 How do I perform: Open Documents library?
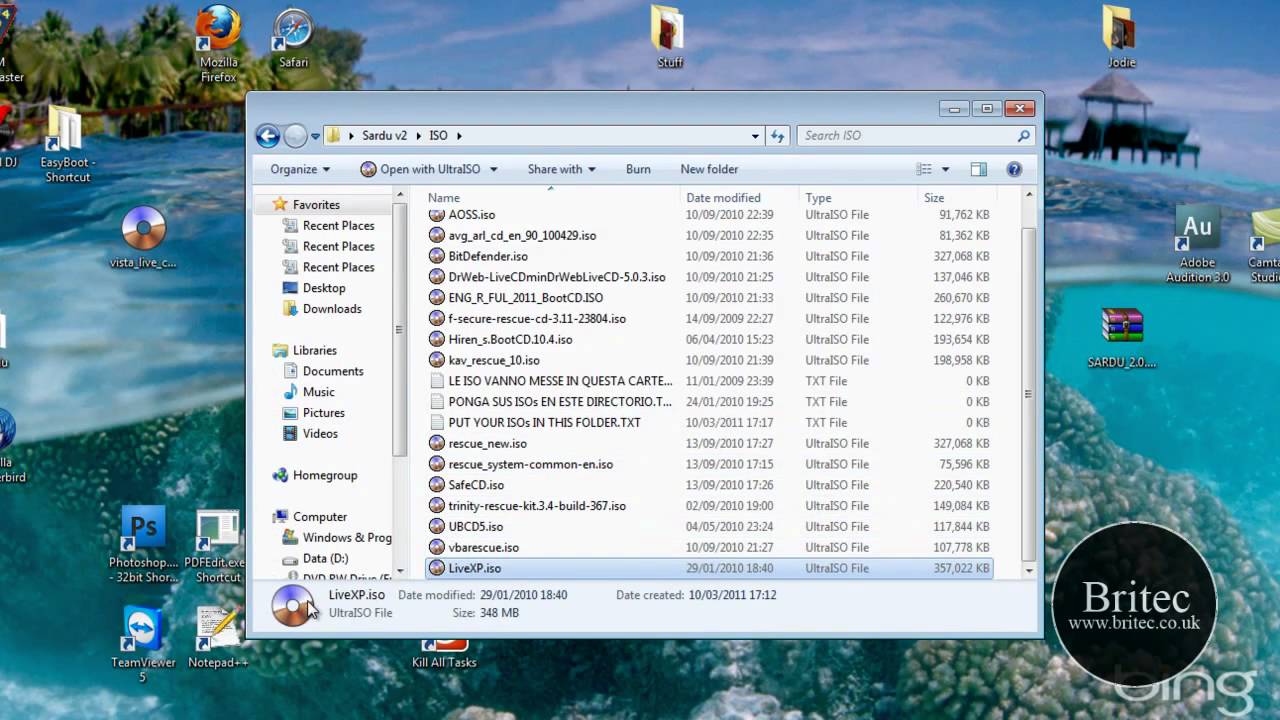(332, 371)
